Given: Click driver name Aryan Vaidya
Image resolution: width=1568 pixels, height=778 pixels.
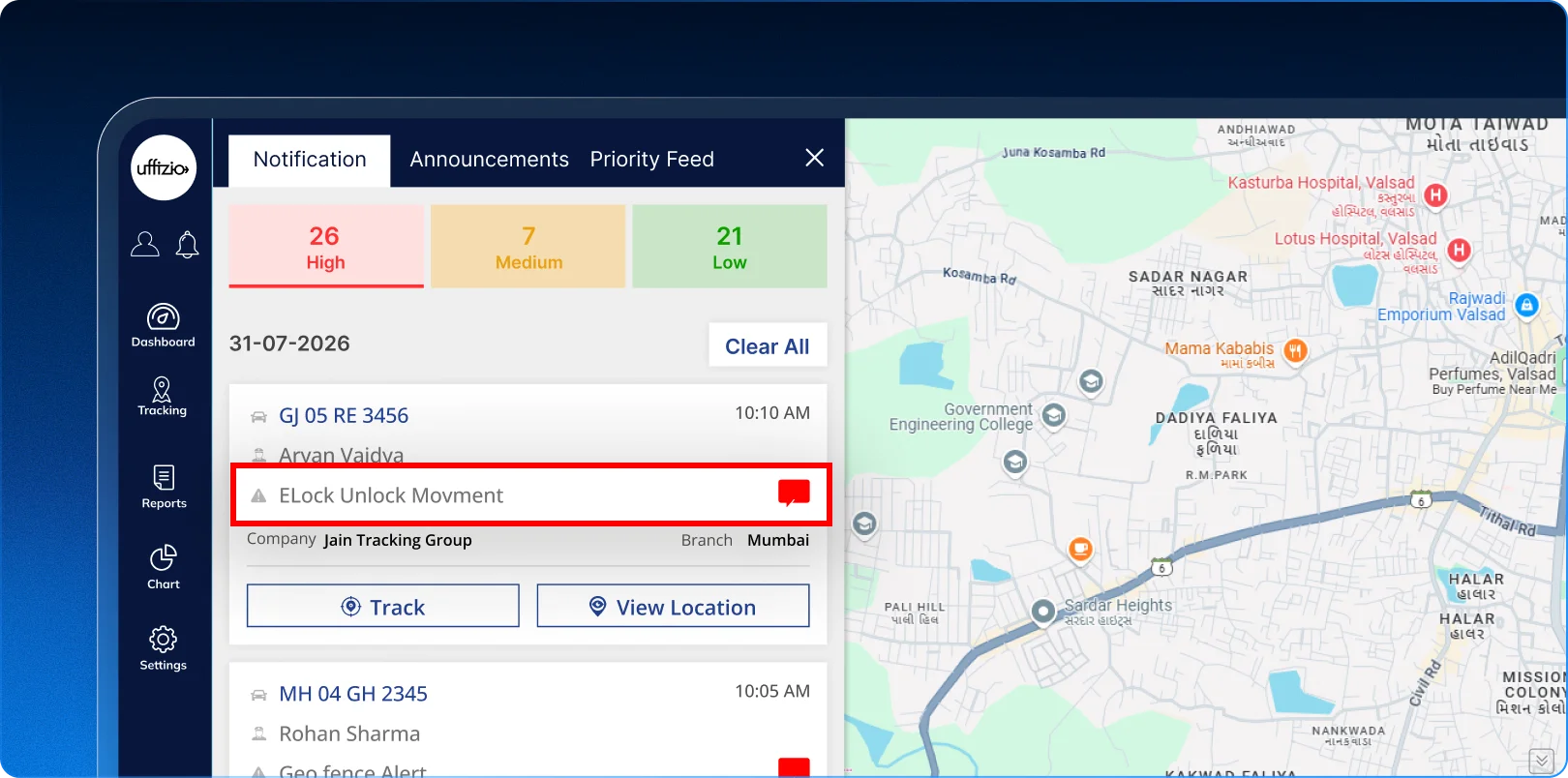Looking at the screenshot, I should 341,455.
